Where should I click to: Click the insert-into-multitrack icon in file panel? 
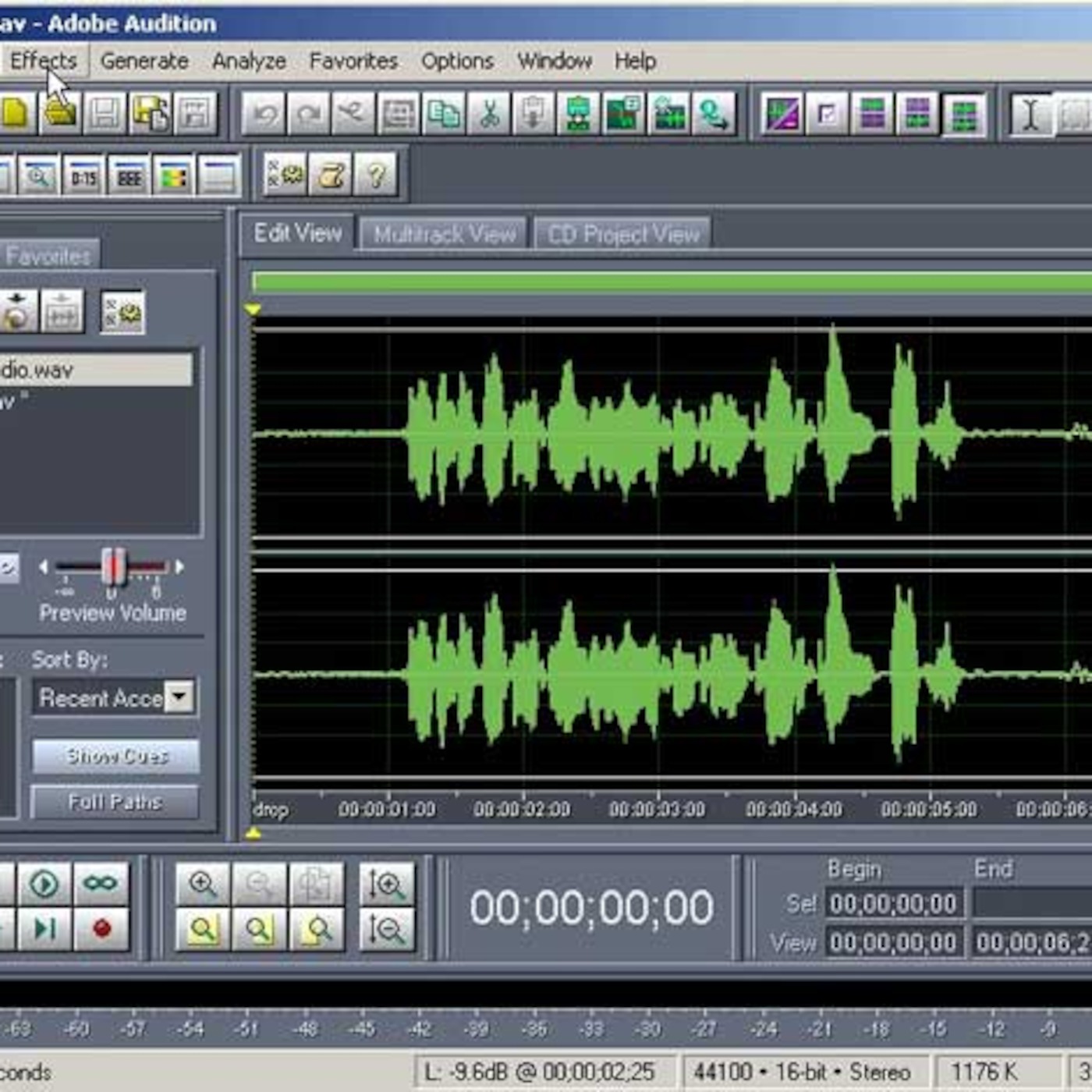point(62,313)
